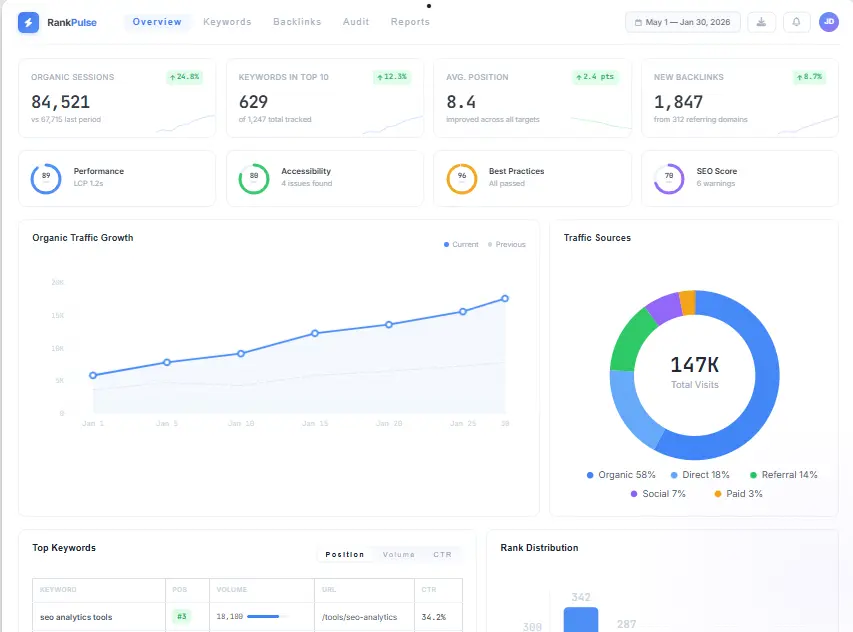Open the May 1 — Jan 30 date range picker
This screenshot has height=632, width=853.
point(682,21)
